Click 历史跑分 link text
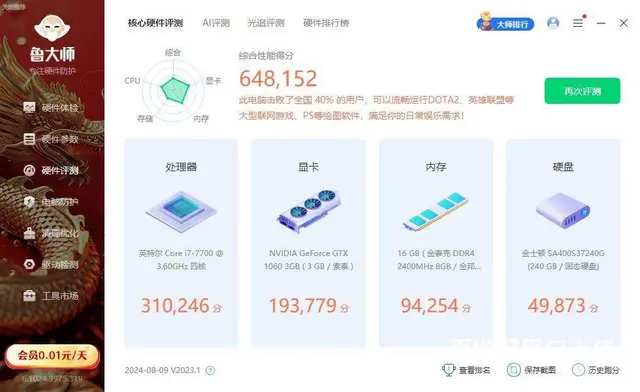 pyautogui.click(x=604, y=370)
